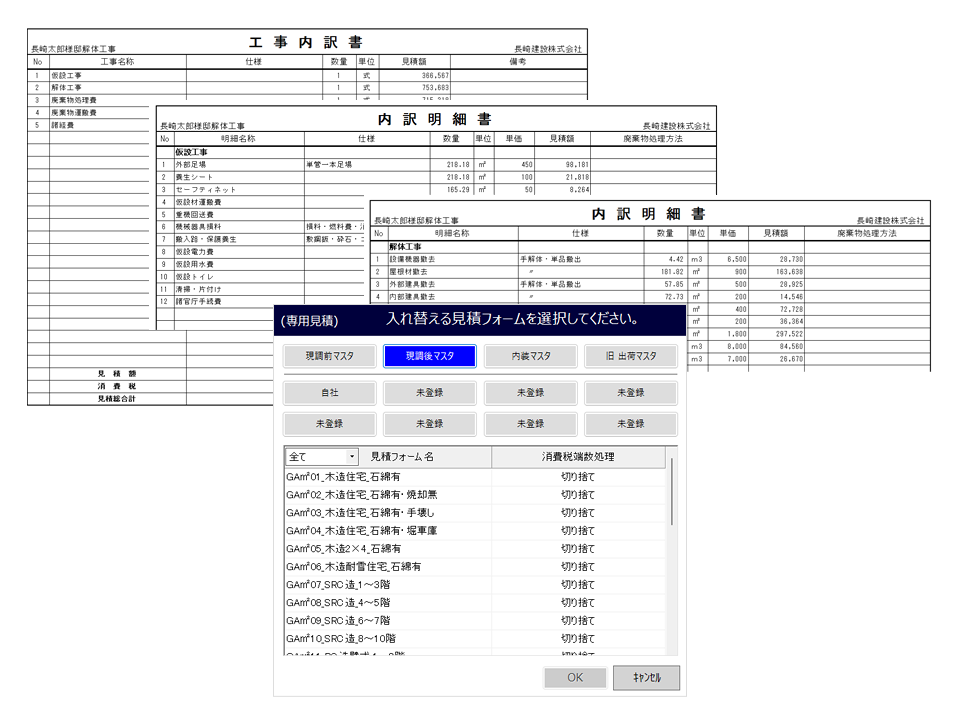Choose the 内装マスタ button
This screenshot has height=720, width=960.
click(x=531, y=356)
